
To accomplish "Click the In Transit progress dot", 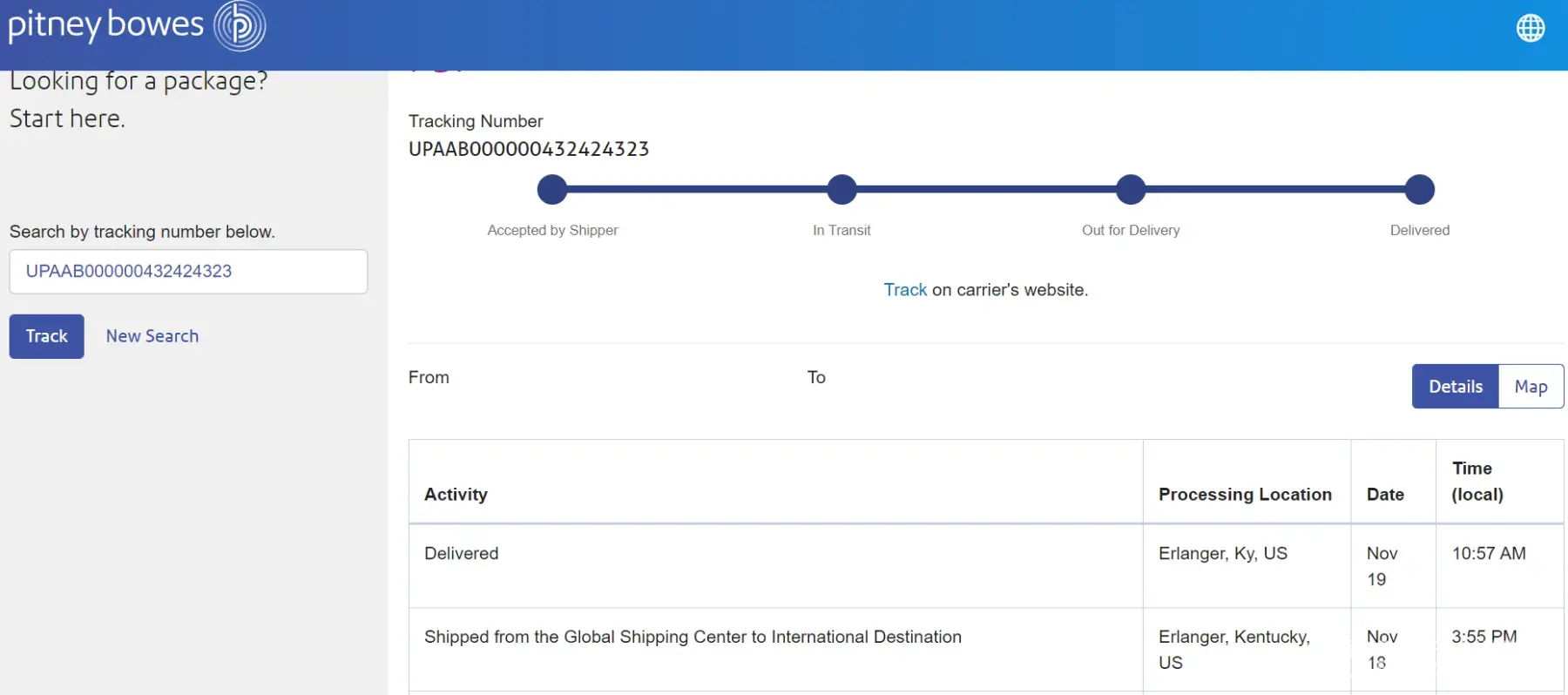I will coord(841,189).
